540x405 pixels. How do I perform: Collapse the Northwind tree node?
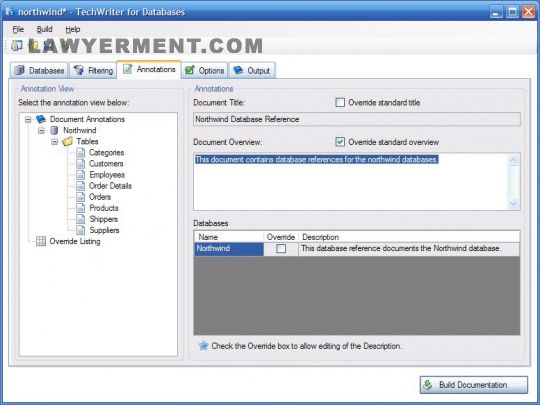point(41,131)
